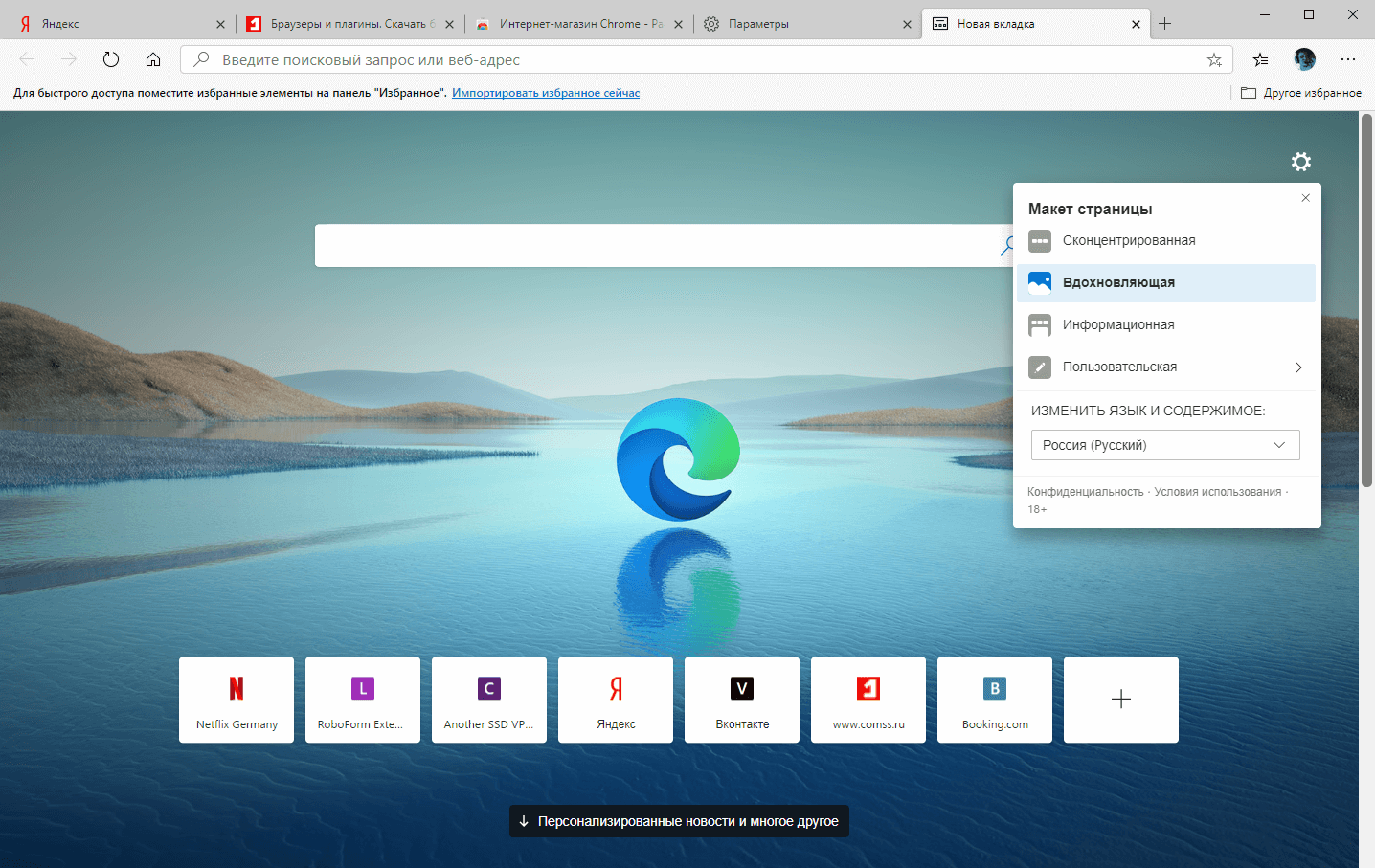Click the Сконцентрированная layout icon
Viewport: 1375px width, 868px height.
(x=1040, y=241)
